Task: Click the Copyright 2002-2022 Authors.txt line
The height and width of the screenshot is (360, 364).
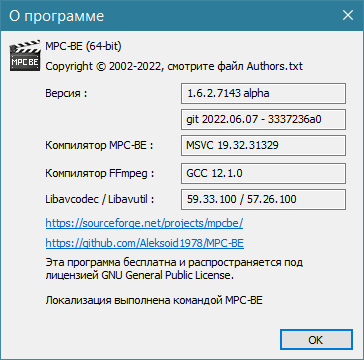Action: tap(174, 66)
